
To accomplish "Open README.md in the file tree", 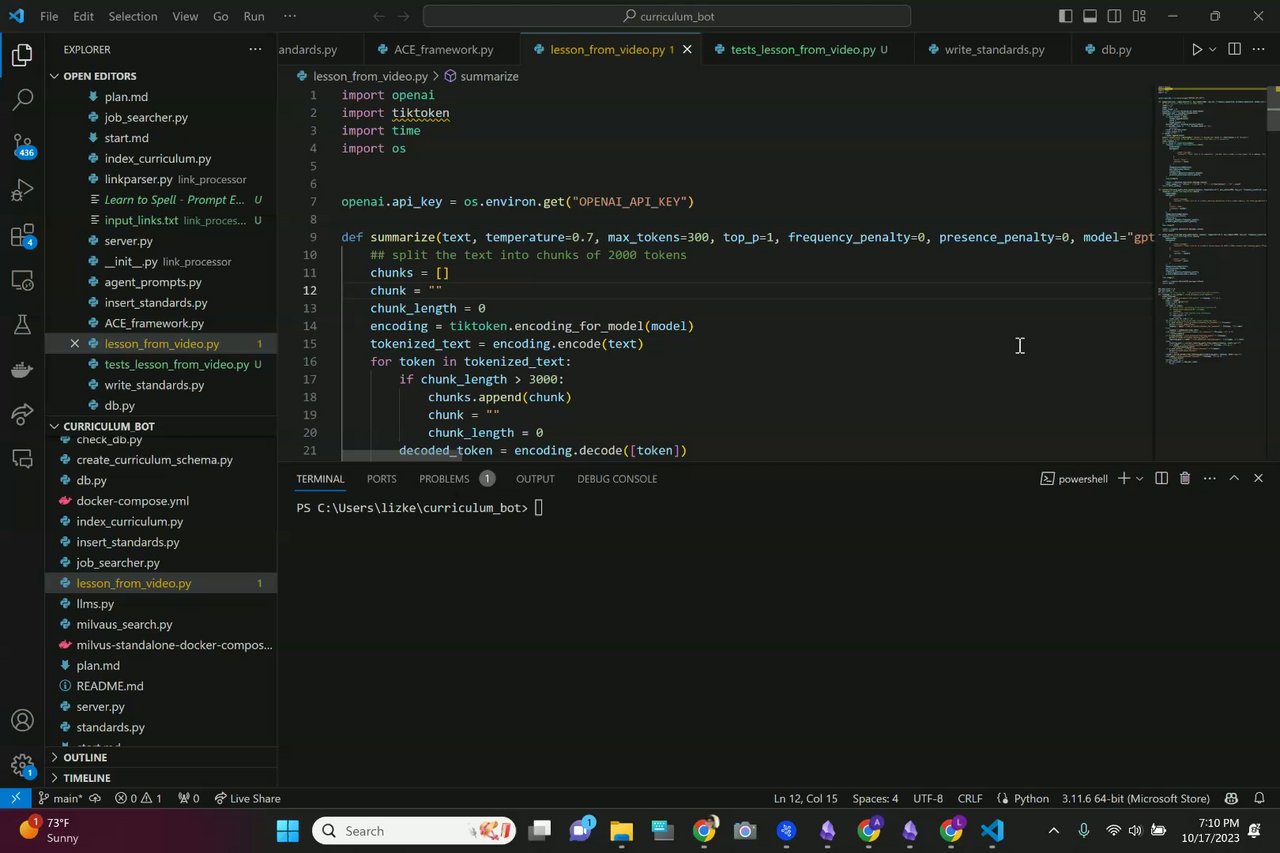I will click(110, 686).
